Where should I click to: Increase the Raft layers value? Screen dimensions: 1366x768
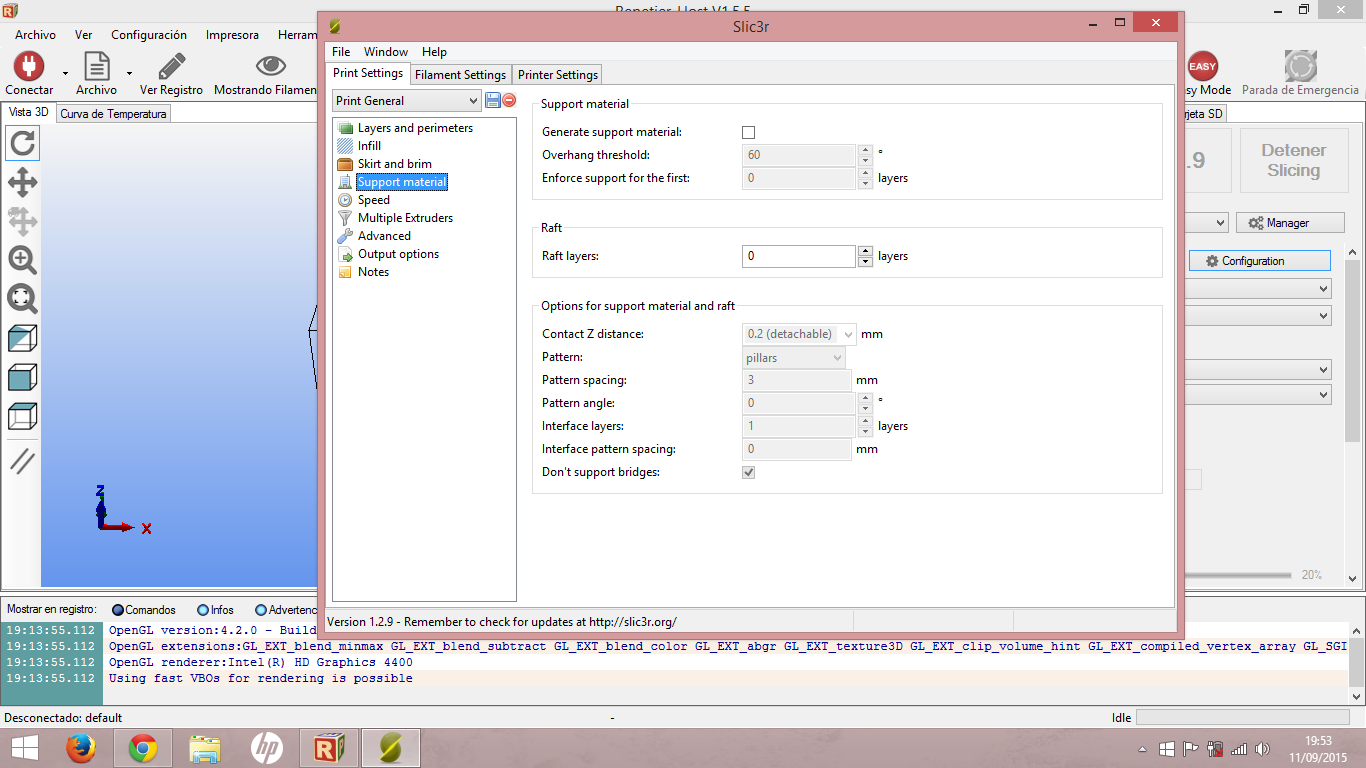tap(865, 251)
